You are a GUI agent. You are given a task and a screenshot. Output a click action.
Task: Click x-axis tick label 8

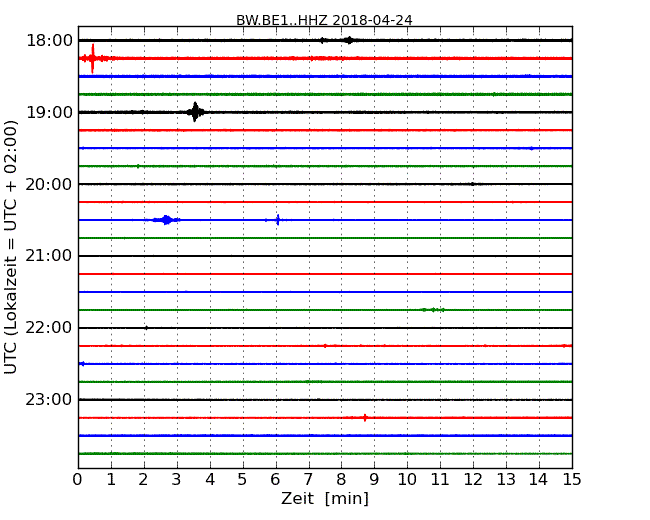pyautogui.click(x=342, y=479)
